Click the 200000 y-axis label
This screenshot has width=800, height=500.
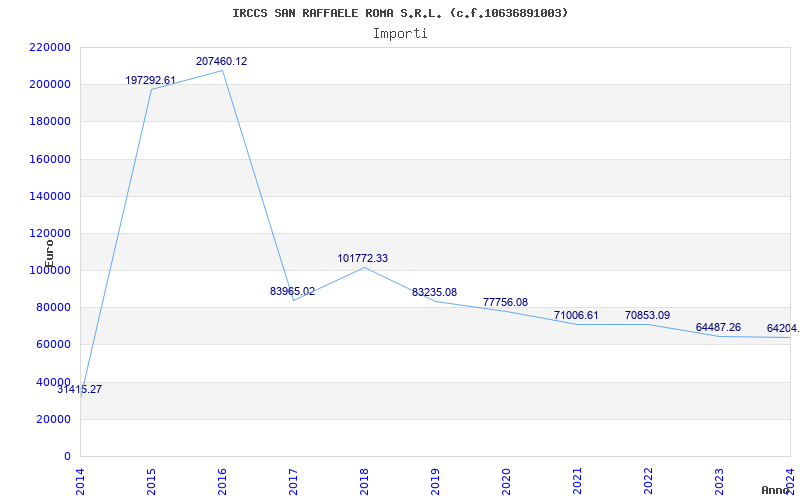click(x=50, y=85)
